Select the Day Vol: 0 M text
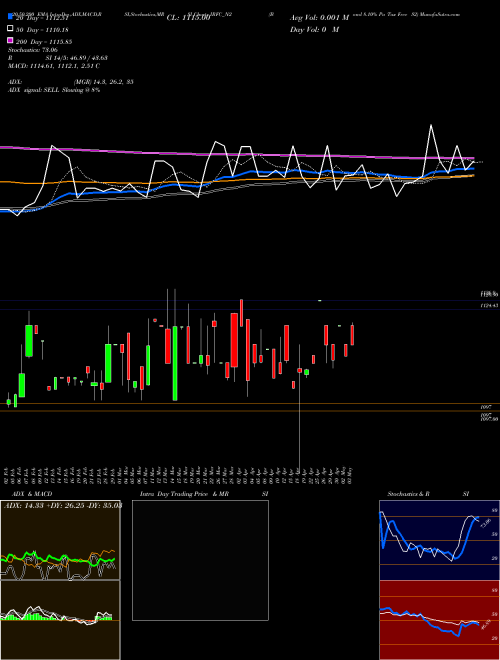The image size is (500, 660). (314, 29)
